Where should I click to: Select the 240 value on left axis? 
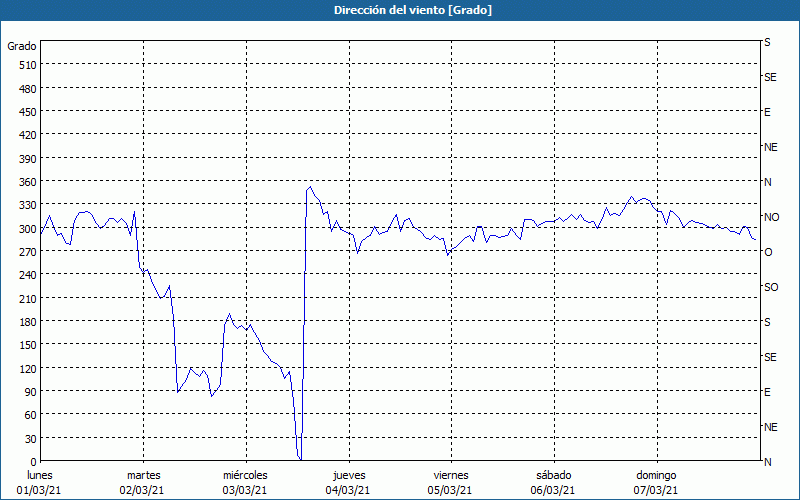(28, 276)
